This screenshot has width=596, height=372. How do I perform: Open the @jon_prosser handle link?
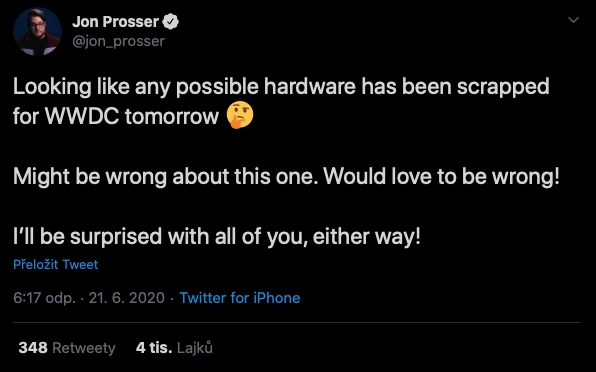pos(119,41)
